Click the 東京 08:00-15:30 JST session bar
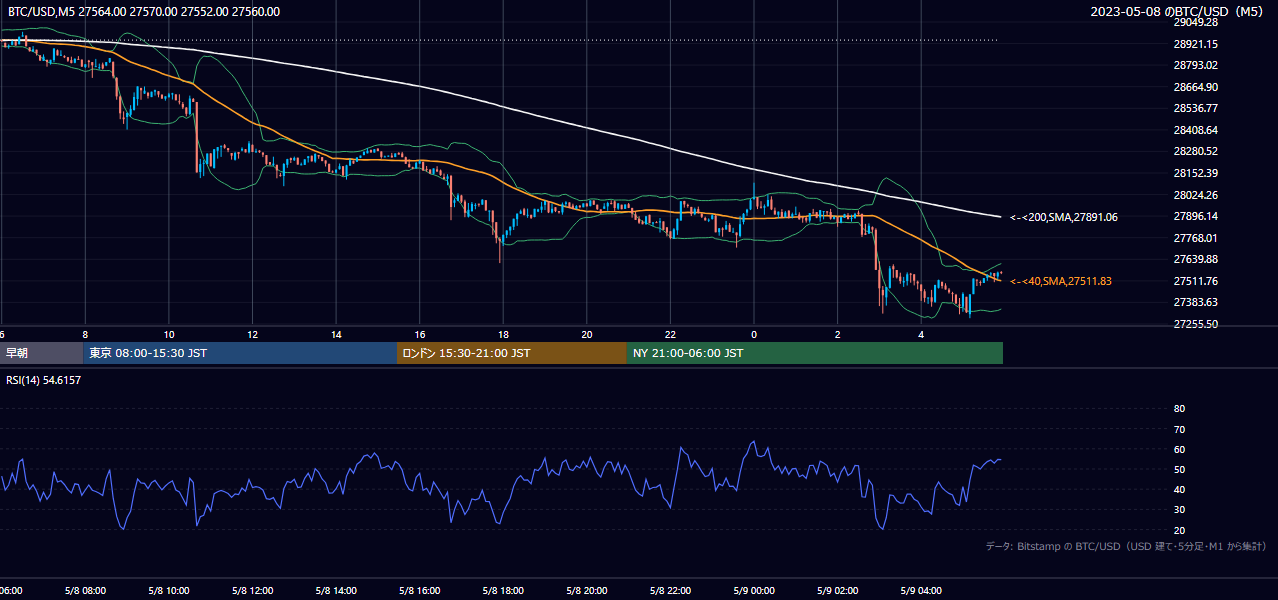This screenshot has height=600, width=1278. pos(239,353)
